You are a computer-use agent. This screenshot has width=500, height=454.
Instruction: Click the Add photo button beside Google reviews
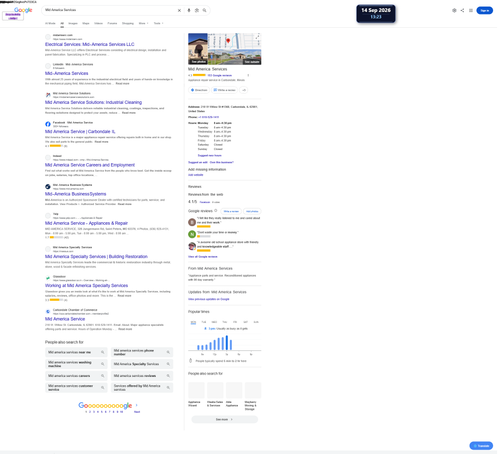pos(252,211)
